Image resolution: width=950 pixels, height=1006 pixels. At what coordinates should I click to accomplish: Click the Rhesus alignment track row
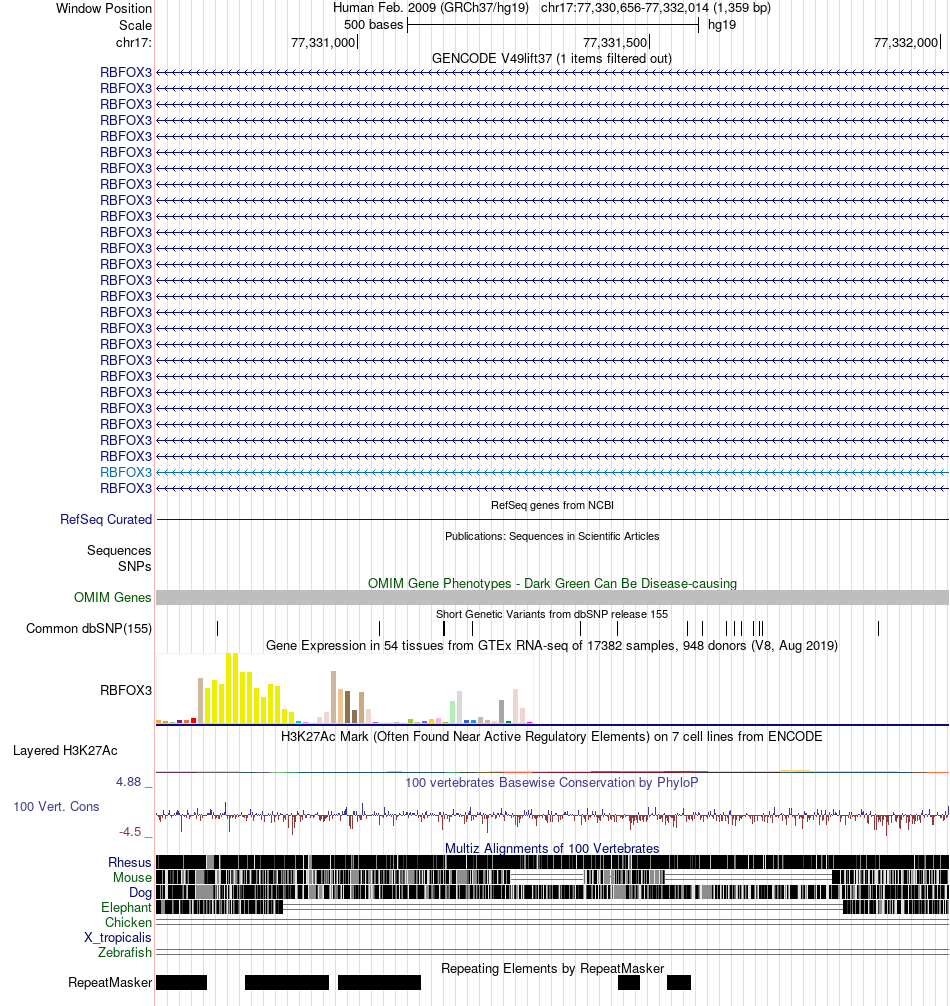pyautogui.click(x=552, y=862)
